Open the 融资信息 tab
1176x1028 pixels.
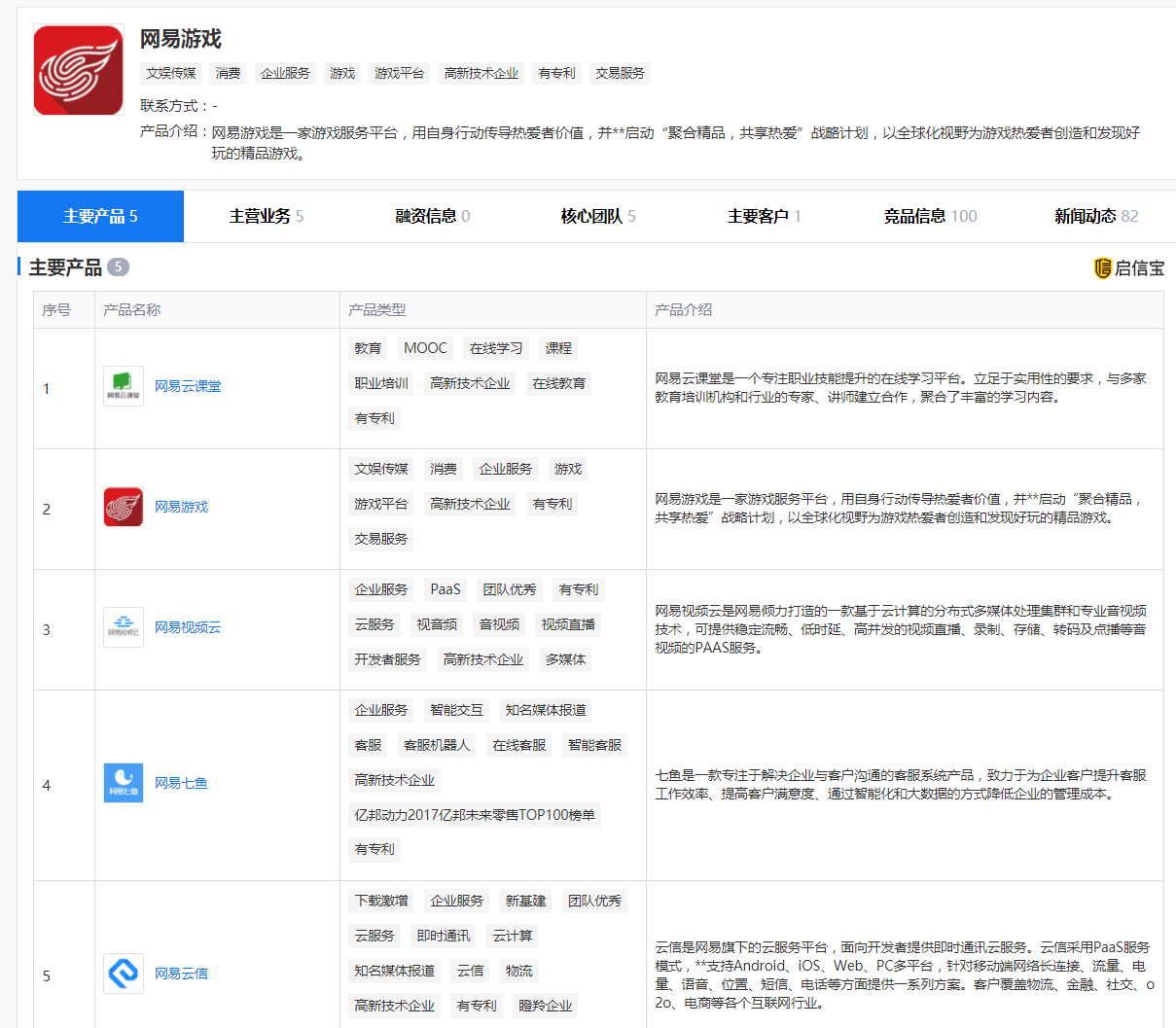pos(433,216)
